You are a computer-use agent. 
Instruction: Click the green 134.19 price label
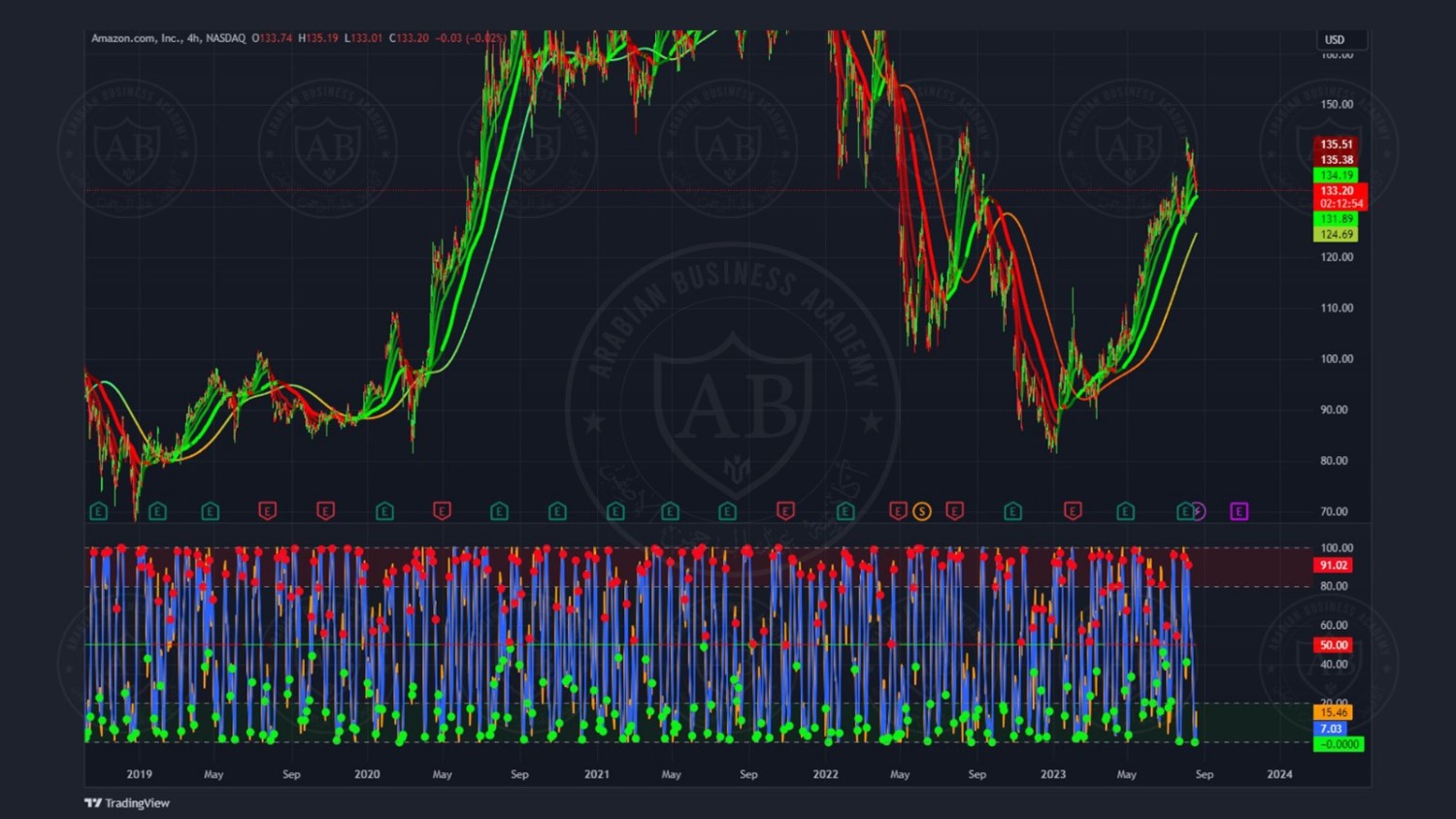click(1337, 175)
